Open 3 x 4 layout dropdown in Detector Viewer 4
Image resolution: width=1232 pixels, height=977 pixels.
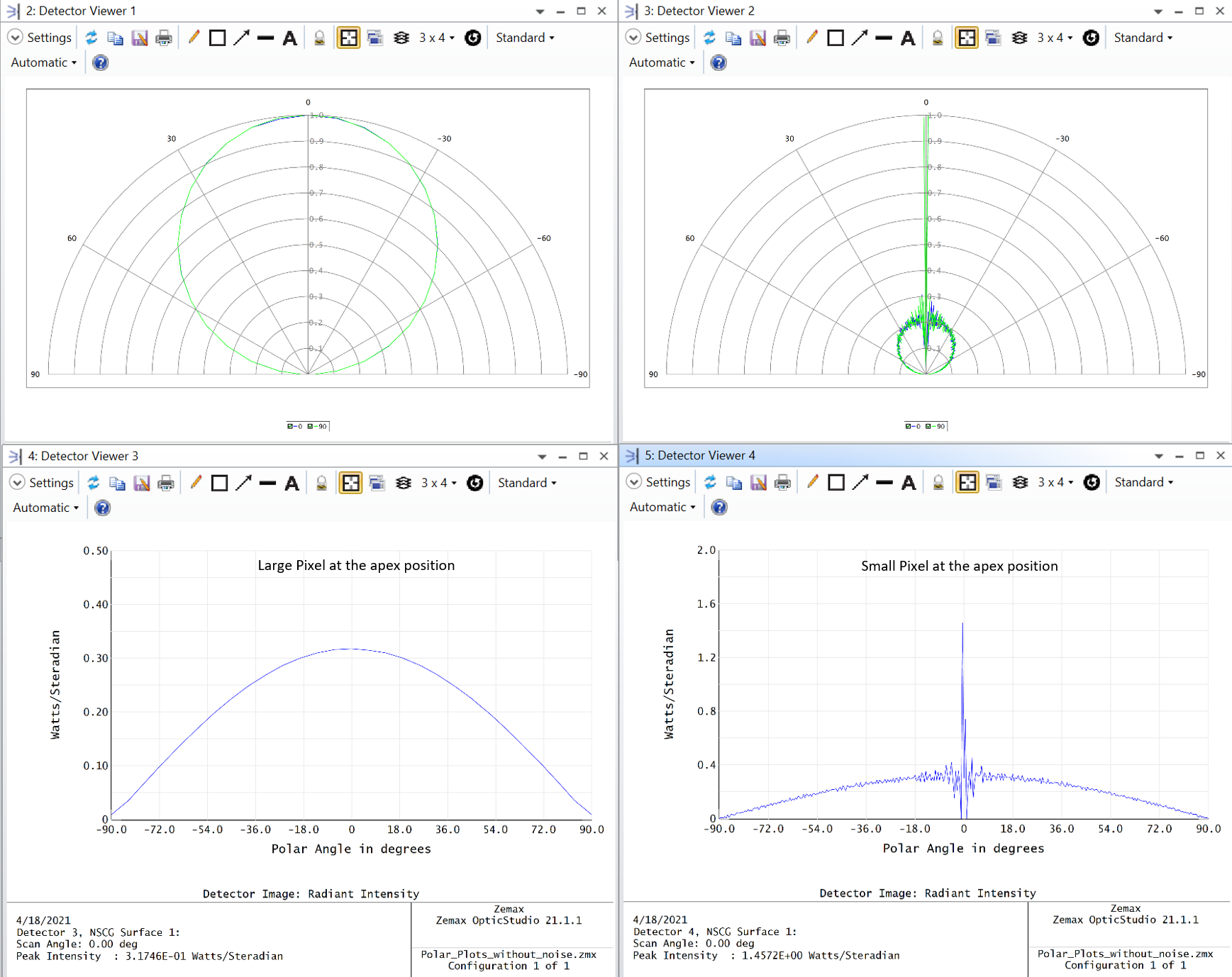pyautogui.click(x=1055, y=482)
